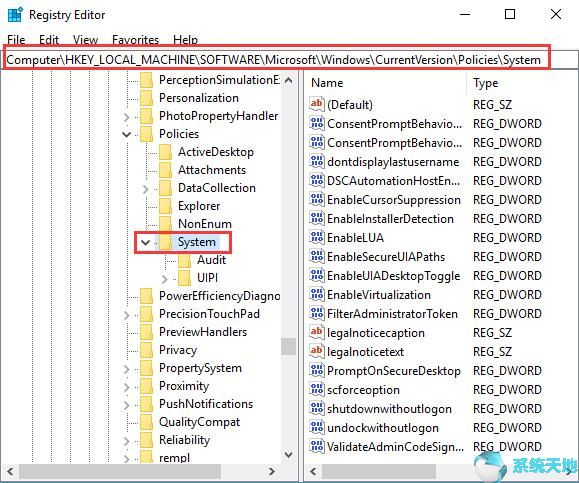
Task: Click the dontdisplaylastusername DWORD icon
Action: [316, 161]
